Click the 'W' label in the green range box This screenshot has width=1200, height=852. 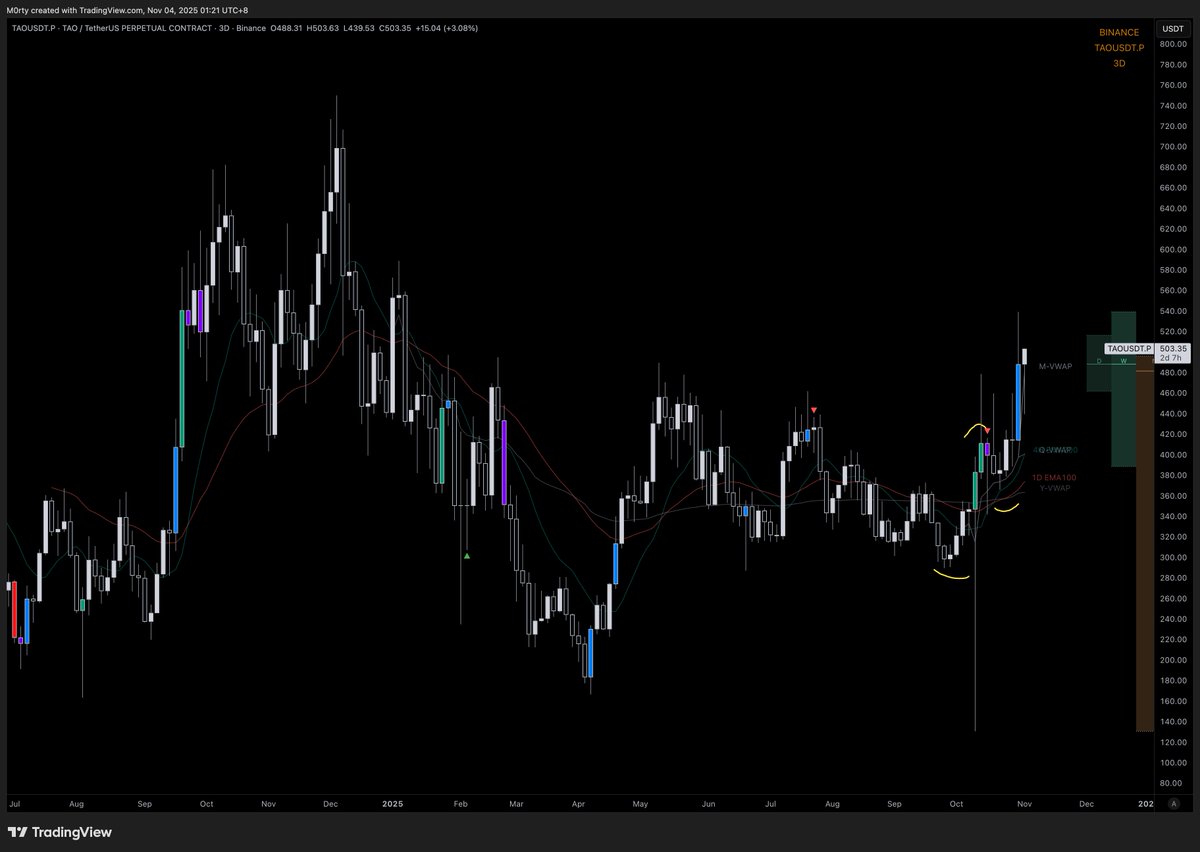click(x=1123, y=361)
